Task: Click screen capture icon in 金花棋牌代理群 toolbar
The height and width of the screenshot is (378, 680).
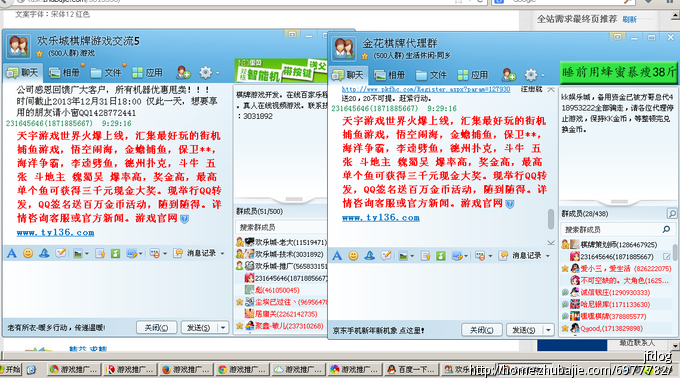Action: pyautogui.click(x=457, y=256)
